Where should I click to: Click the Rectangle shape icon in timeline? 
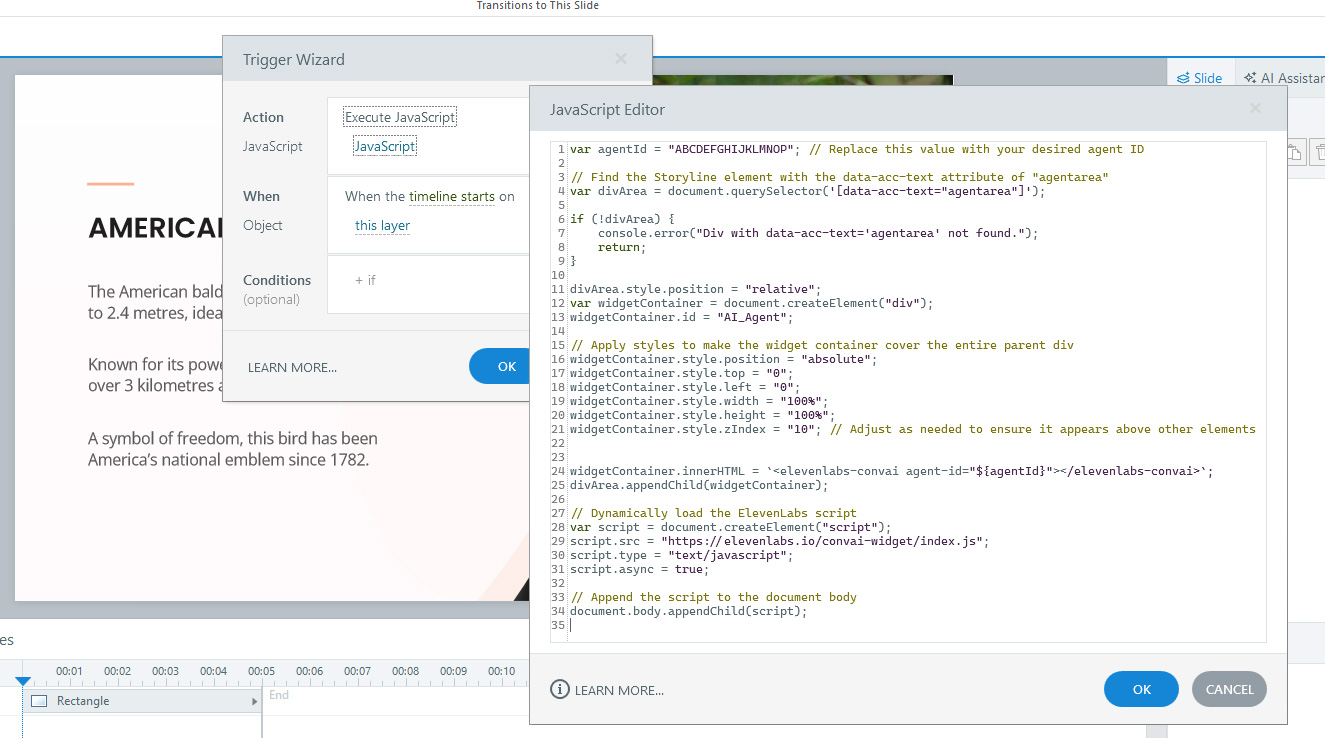[x=39, y=701]
